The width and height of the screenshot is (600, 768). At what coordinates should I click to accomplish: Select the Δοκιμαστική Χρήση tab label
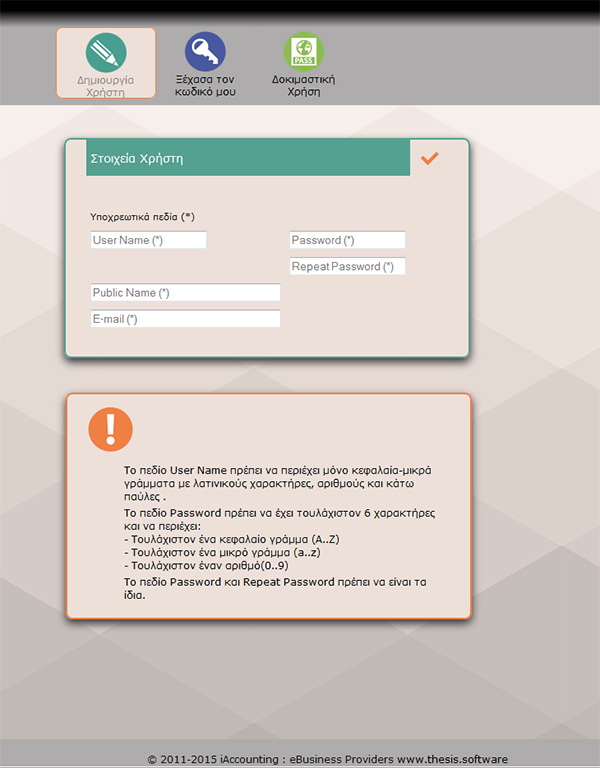[x=303, y=84]
